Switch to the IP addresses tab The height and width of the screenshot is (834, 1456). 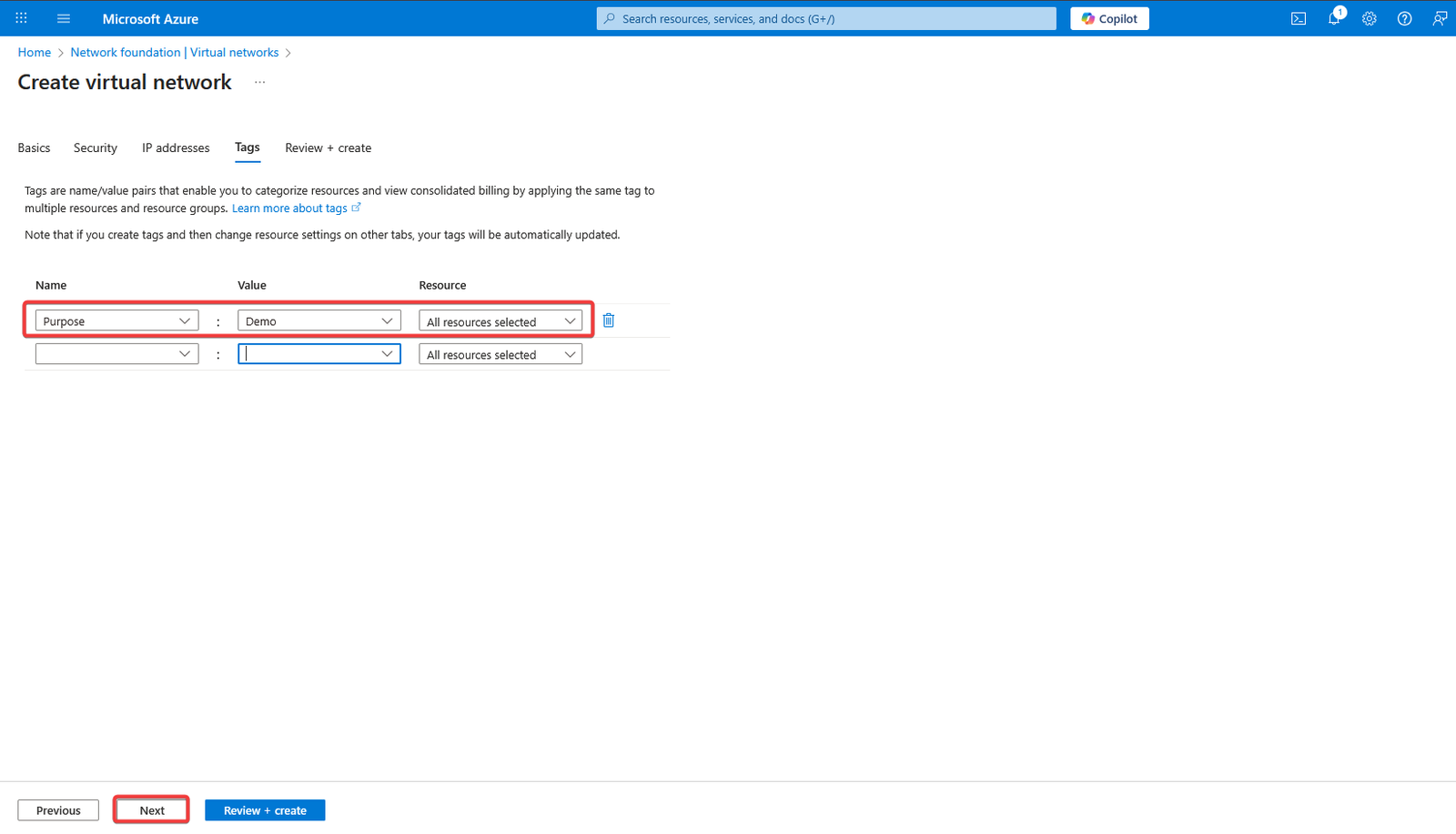coord(176,147)
